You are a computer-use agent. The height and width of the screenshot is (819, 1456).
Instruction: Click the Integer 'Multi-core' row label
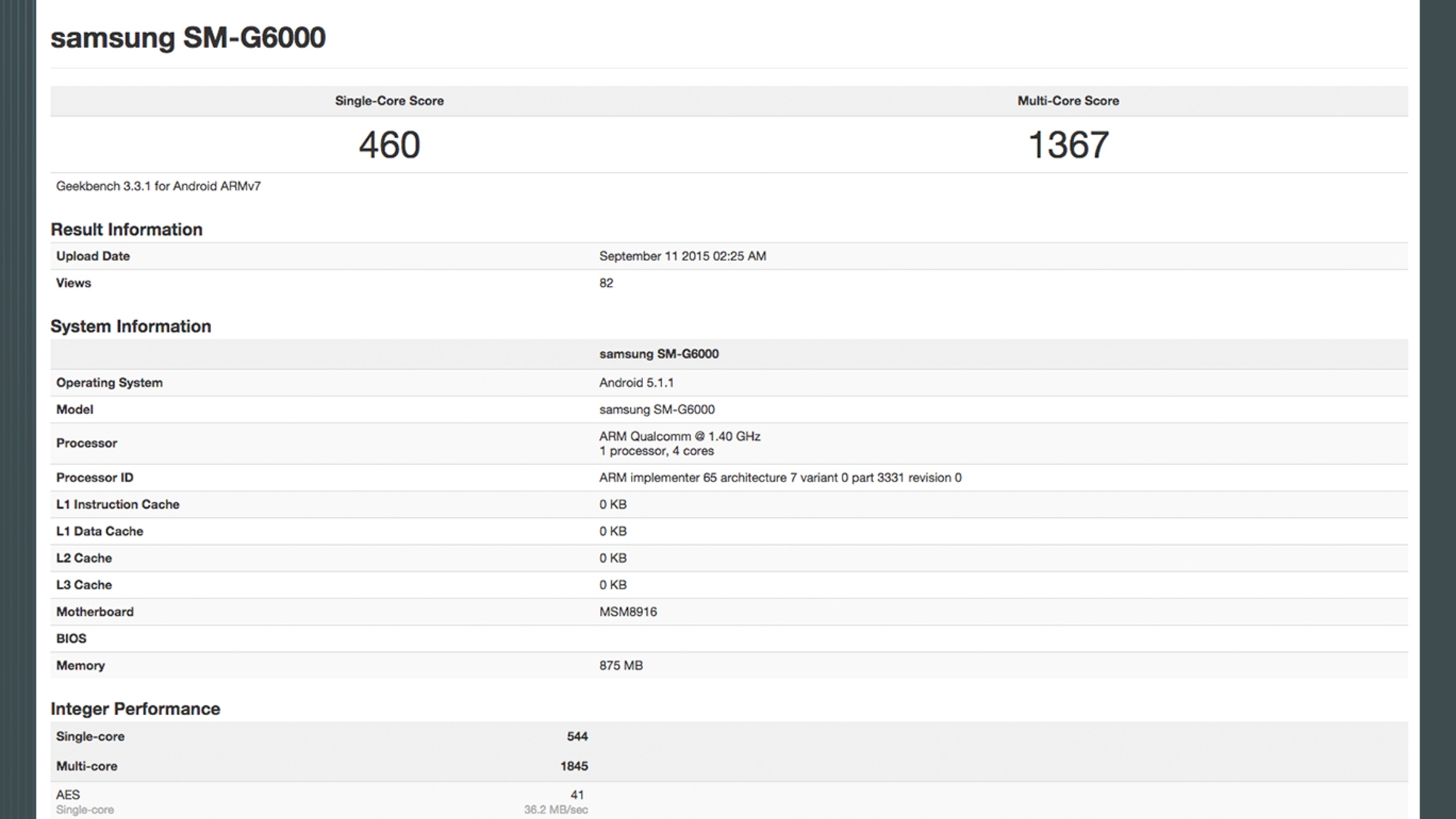(86, 767)
